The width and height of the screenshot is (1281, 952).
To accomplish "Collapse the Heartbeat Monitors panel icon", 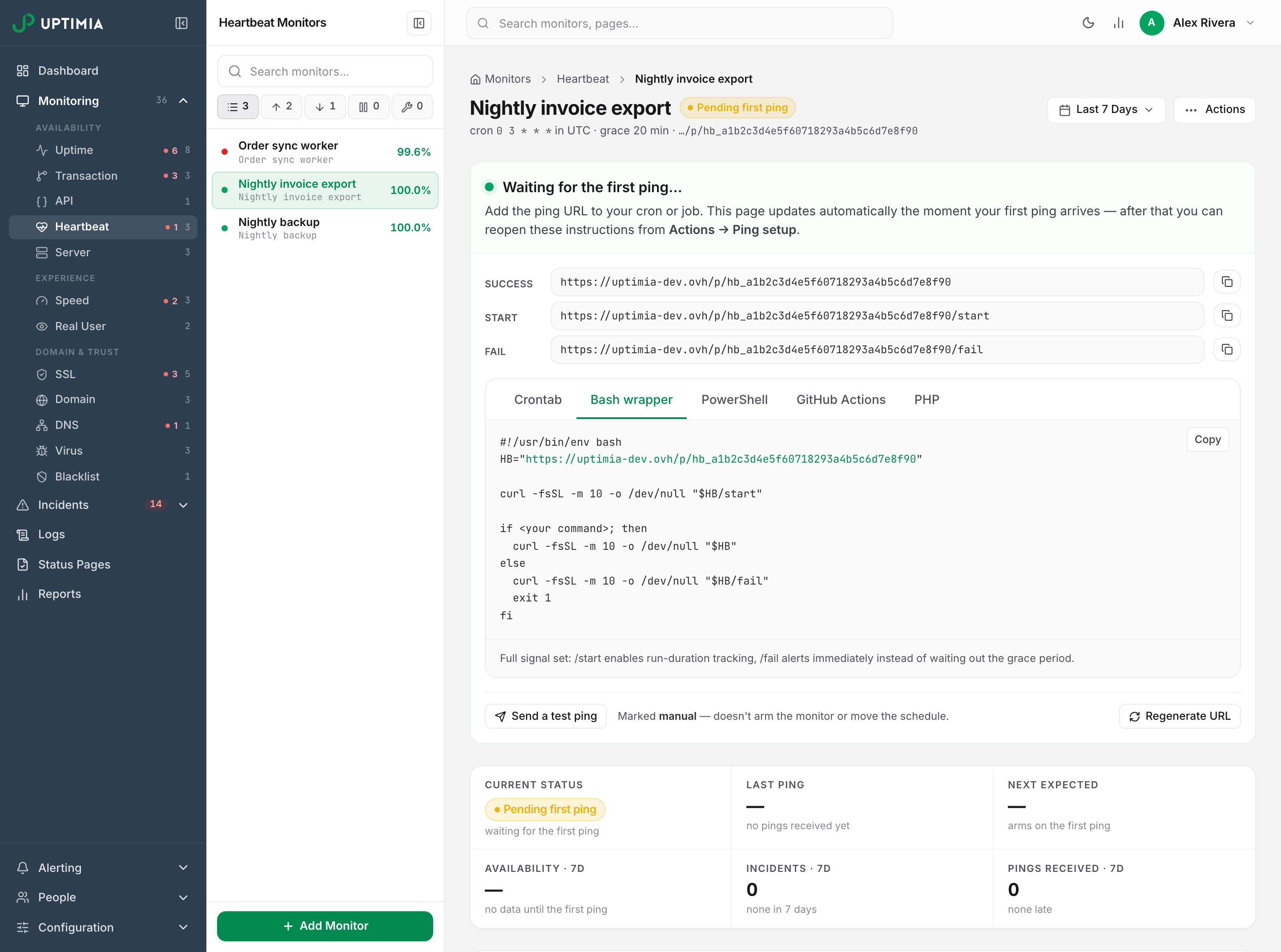I will pos(419,23).
